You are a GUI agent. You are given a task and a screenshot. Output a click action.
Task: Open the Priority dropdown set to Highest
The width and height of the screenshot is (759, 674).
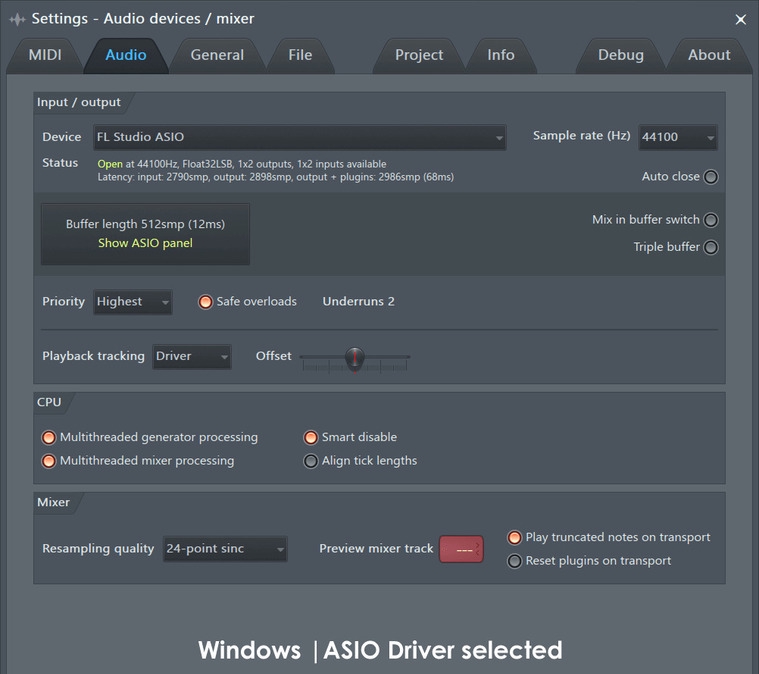pos(133,302)
